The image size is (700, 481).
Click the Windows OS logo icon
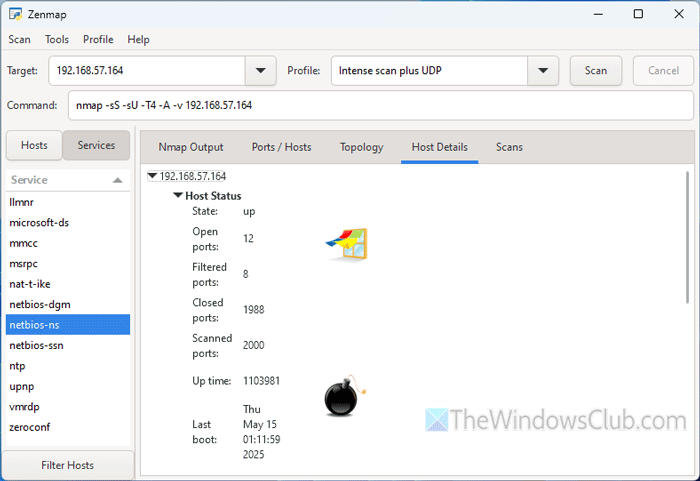pyautogui.click(x=347, y=244)
